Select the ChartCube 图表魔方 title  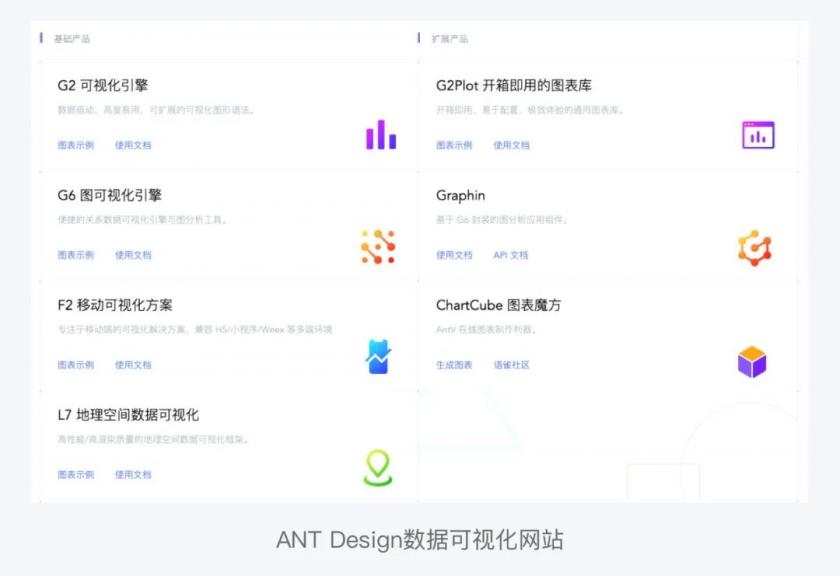click(x=498, y=305)
